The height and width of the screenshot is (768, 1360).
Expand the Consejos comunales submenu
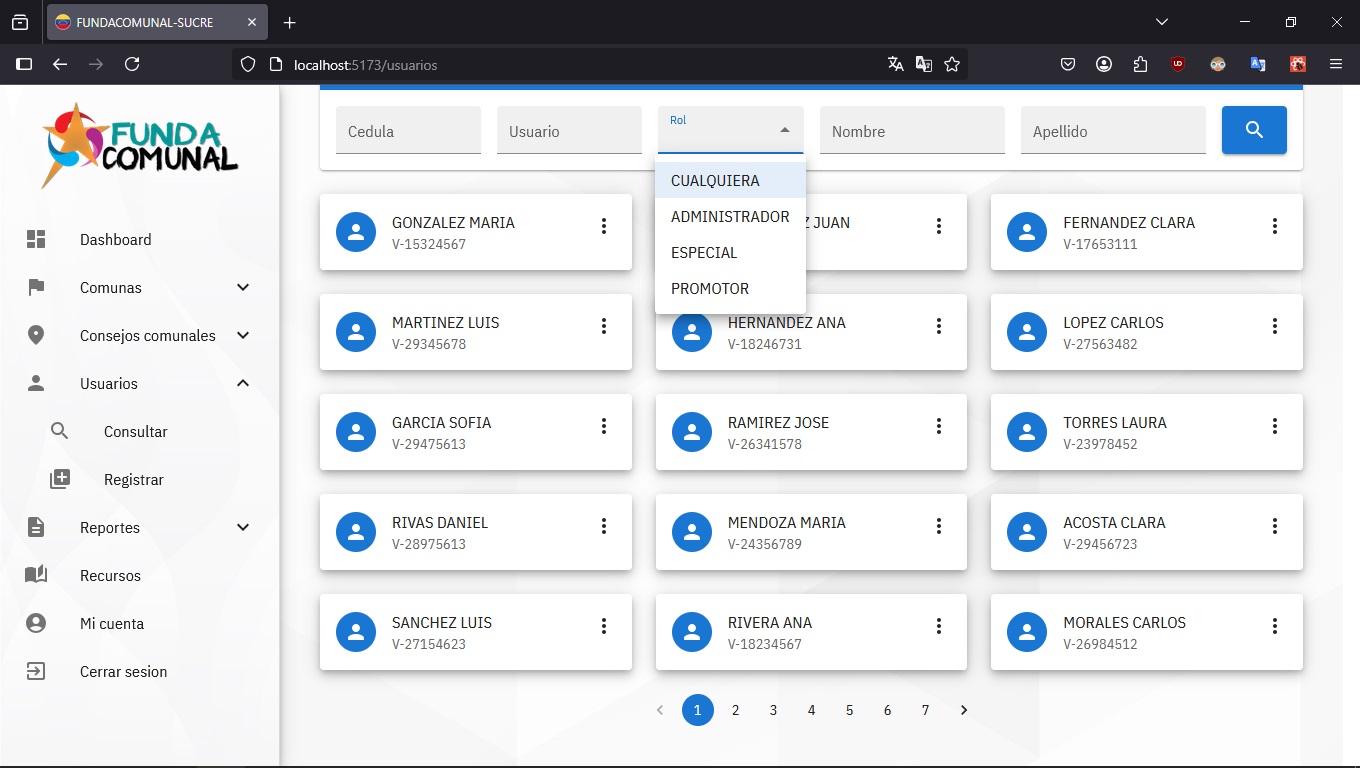[x=243, y=335]
